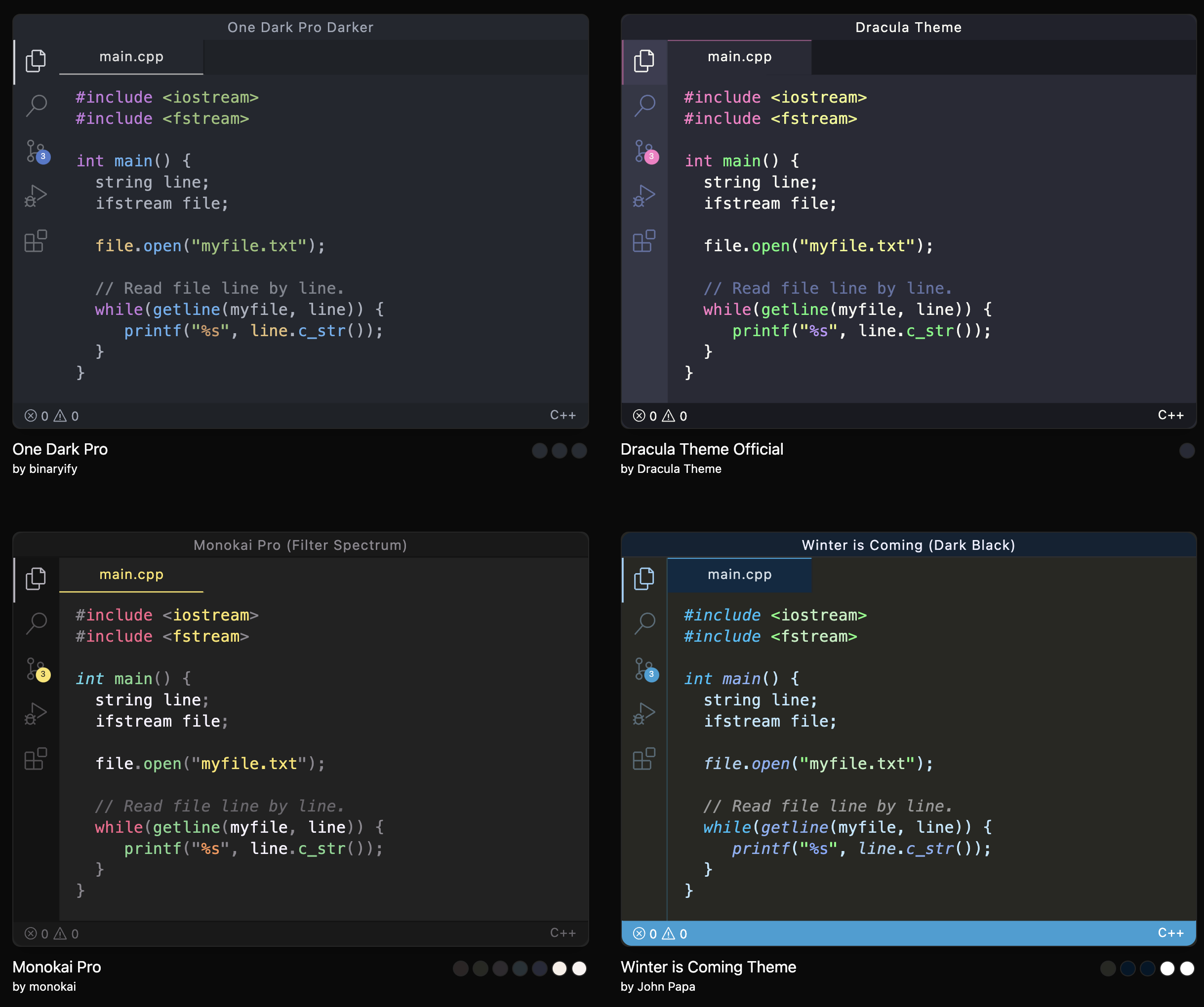This screenshot has width=1204, height=1007.
Task: Click Search icon in Winter is Coming preview
Action: [x=644, y=623]
